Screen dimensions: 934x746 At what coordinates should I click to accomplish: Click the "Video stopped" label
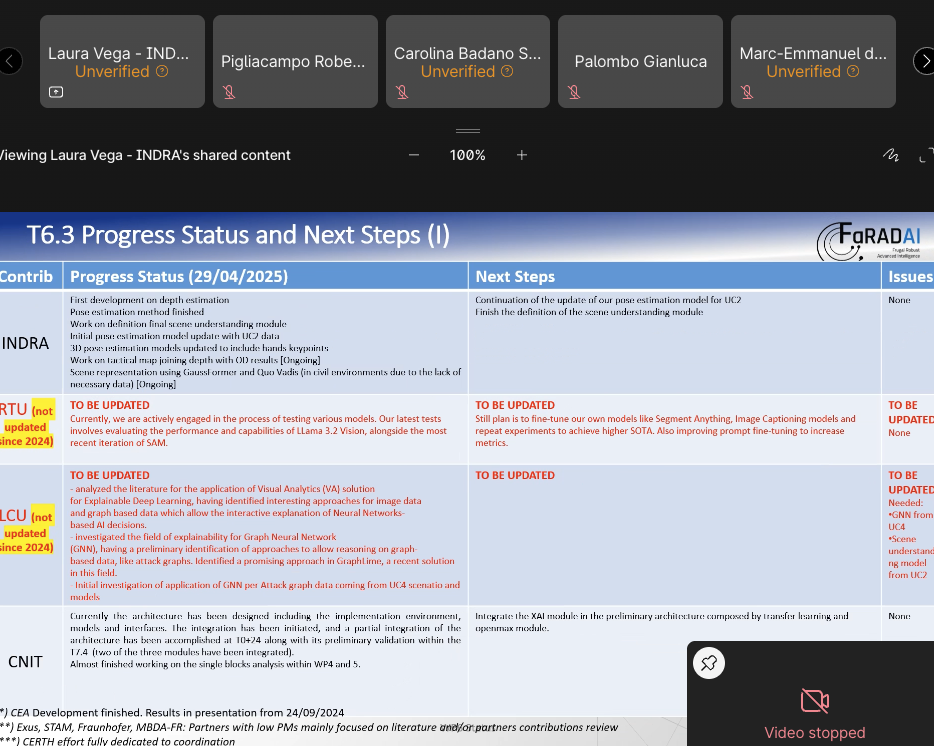click(815, 732)
